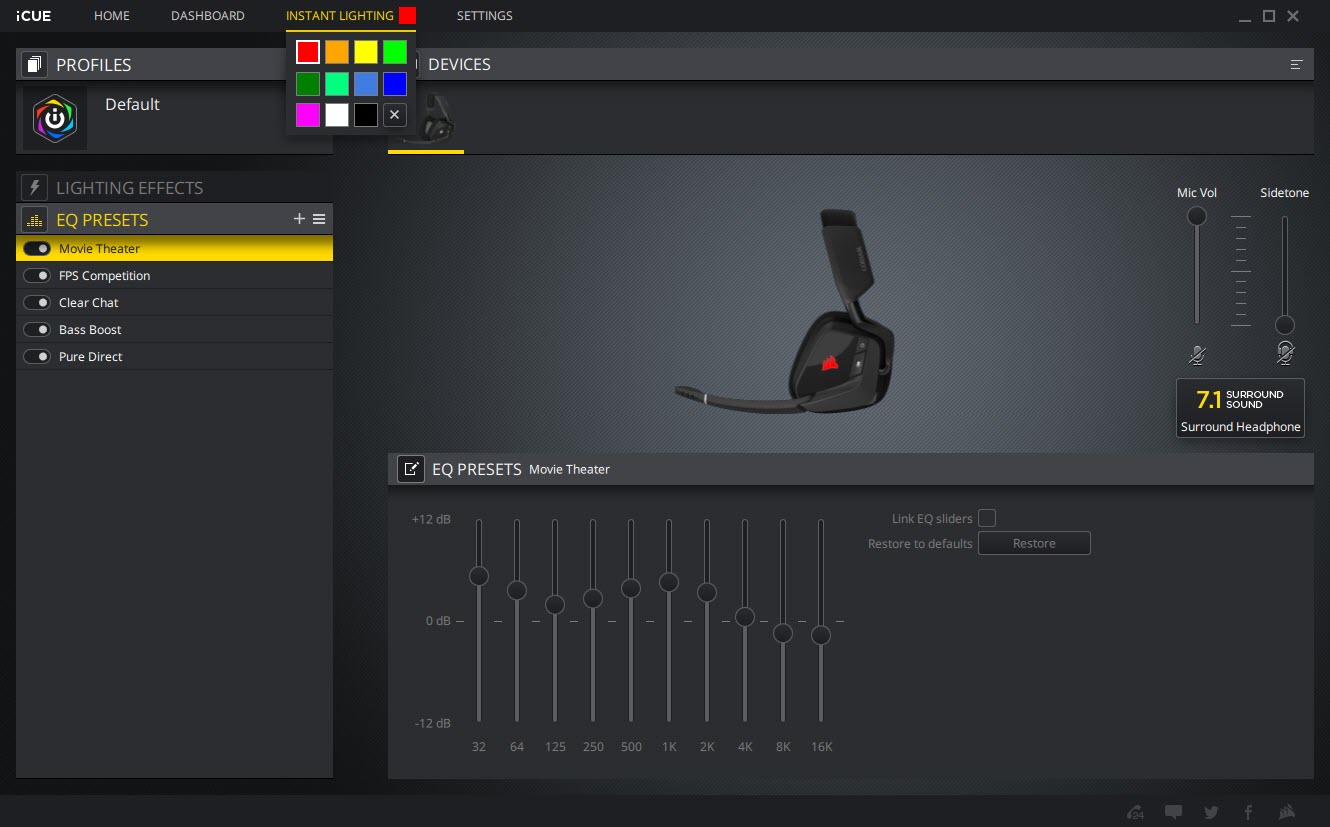This screenshot has height=827, width=1330.
Task: Pick the mint green lighting swatch
Action: point(337,84)
